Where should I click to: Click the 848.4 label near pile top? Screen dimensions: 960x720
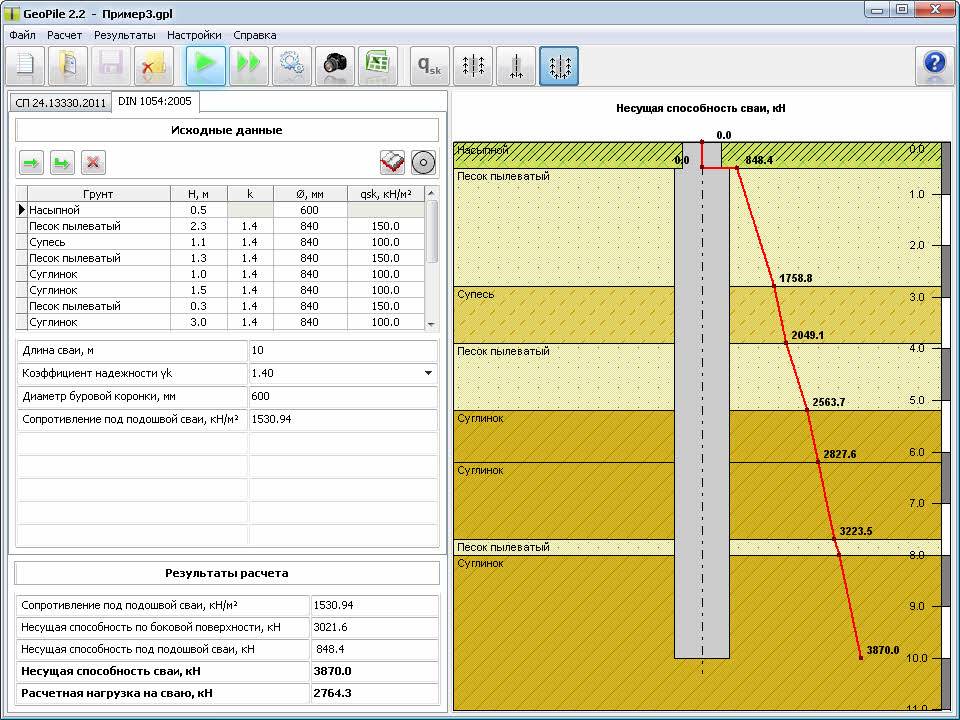759,160
